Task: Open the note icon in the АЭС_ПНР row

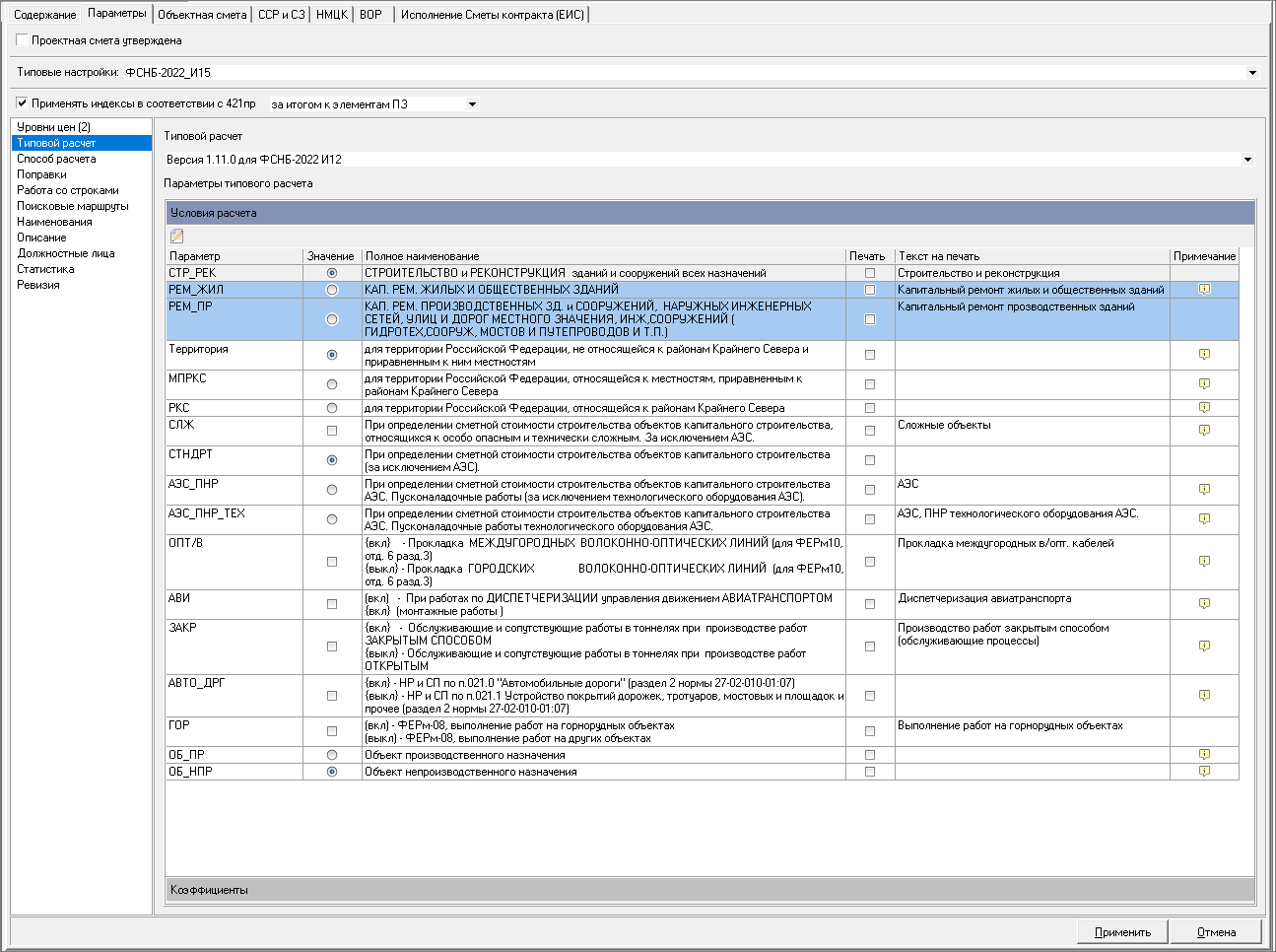Action: (1204, 490)
